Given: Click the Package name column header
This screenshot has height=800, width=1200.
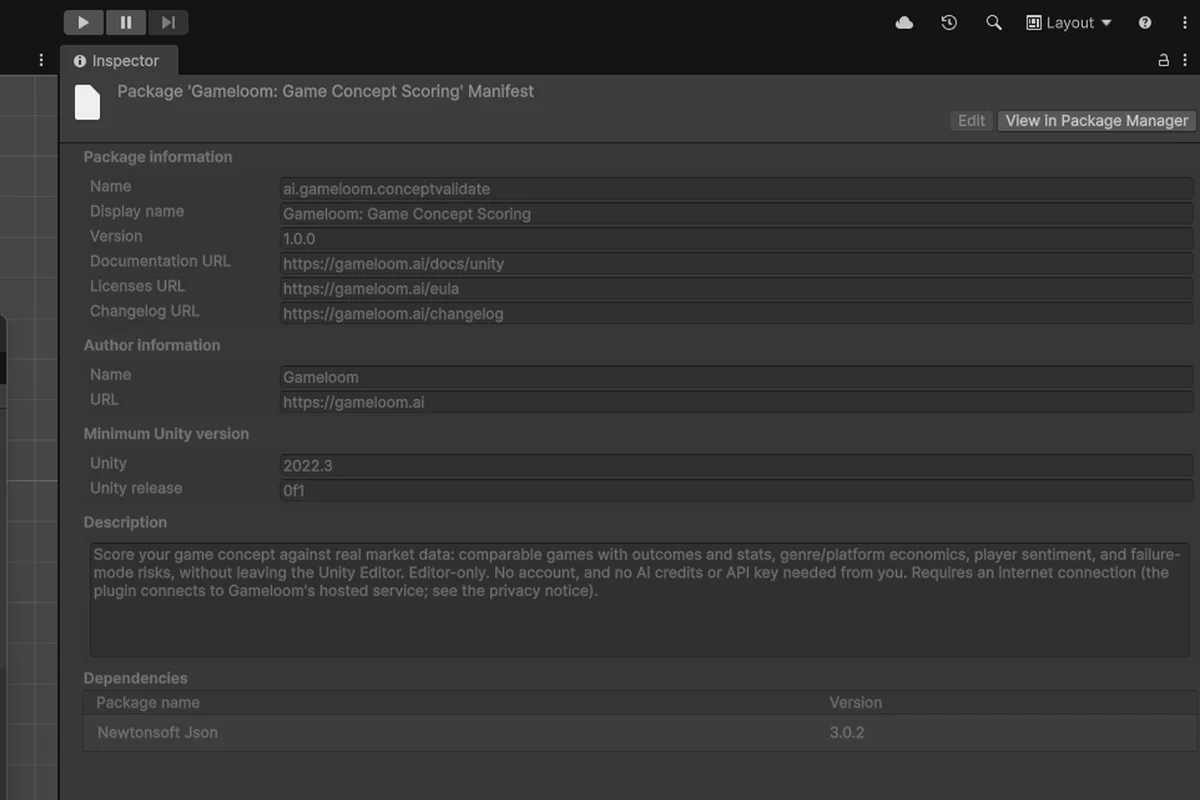Looking at the screenshot, I should click(x=148, y=703).
